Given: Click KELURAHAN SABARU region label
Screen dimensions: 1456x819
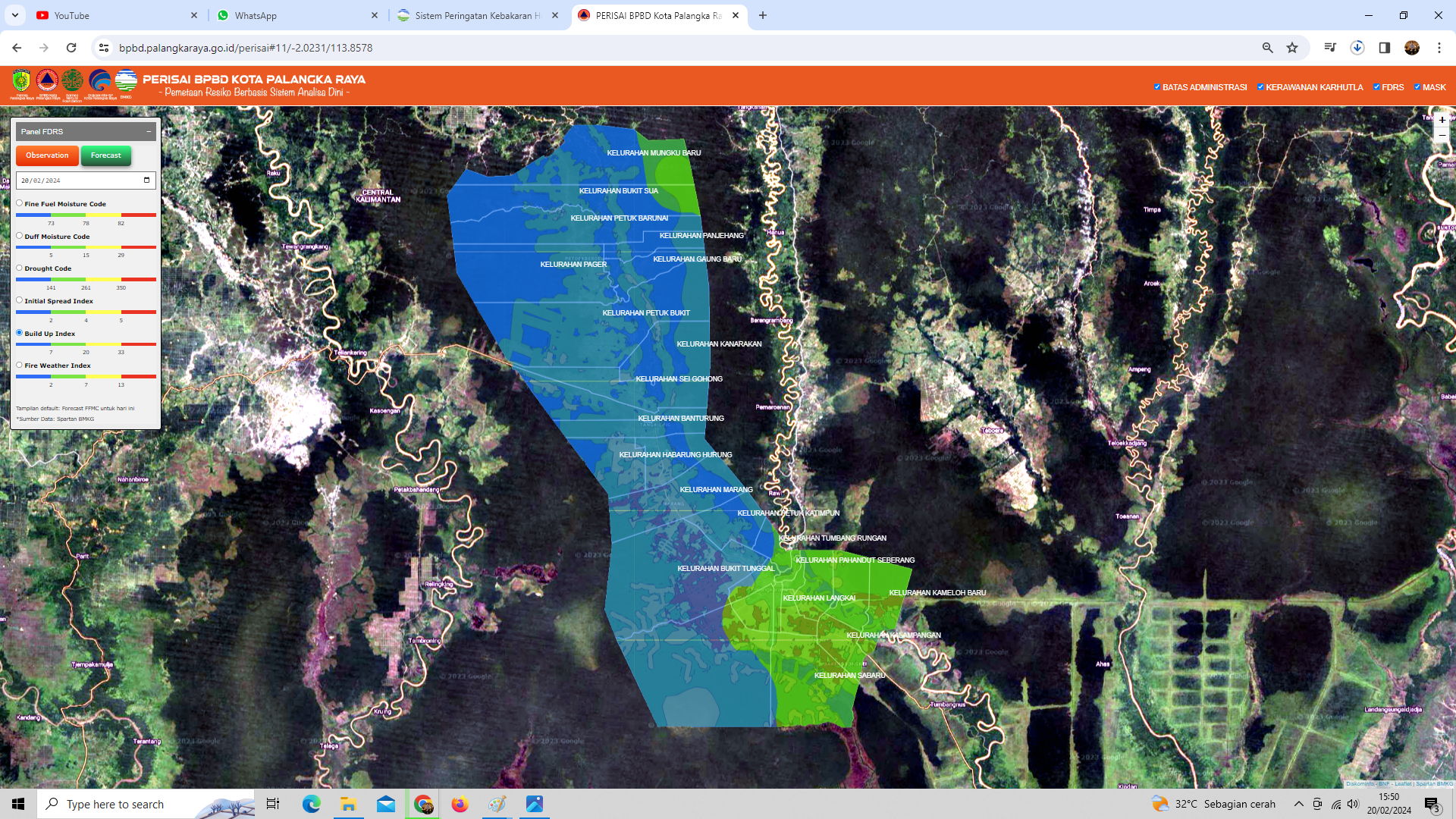Looking at the screenshot, I should coord(850,676).
